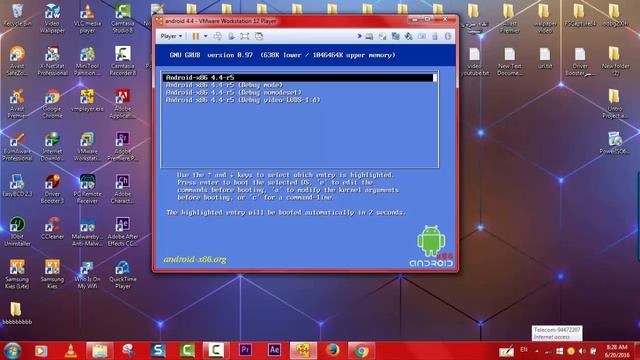
Task: Open VLC from the taskbar
Action: (70, 351)
